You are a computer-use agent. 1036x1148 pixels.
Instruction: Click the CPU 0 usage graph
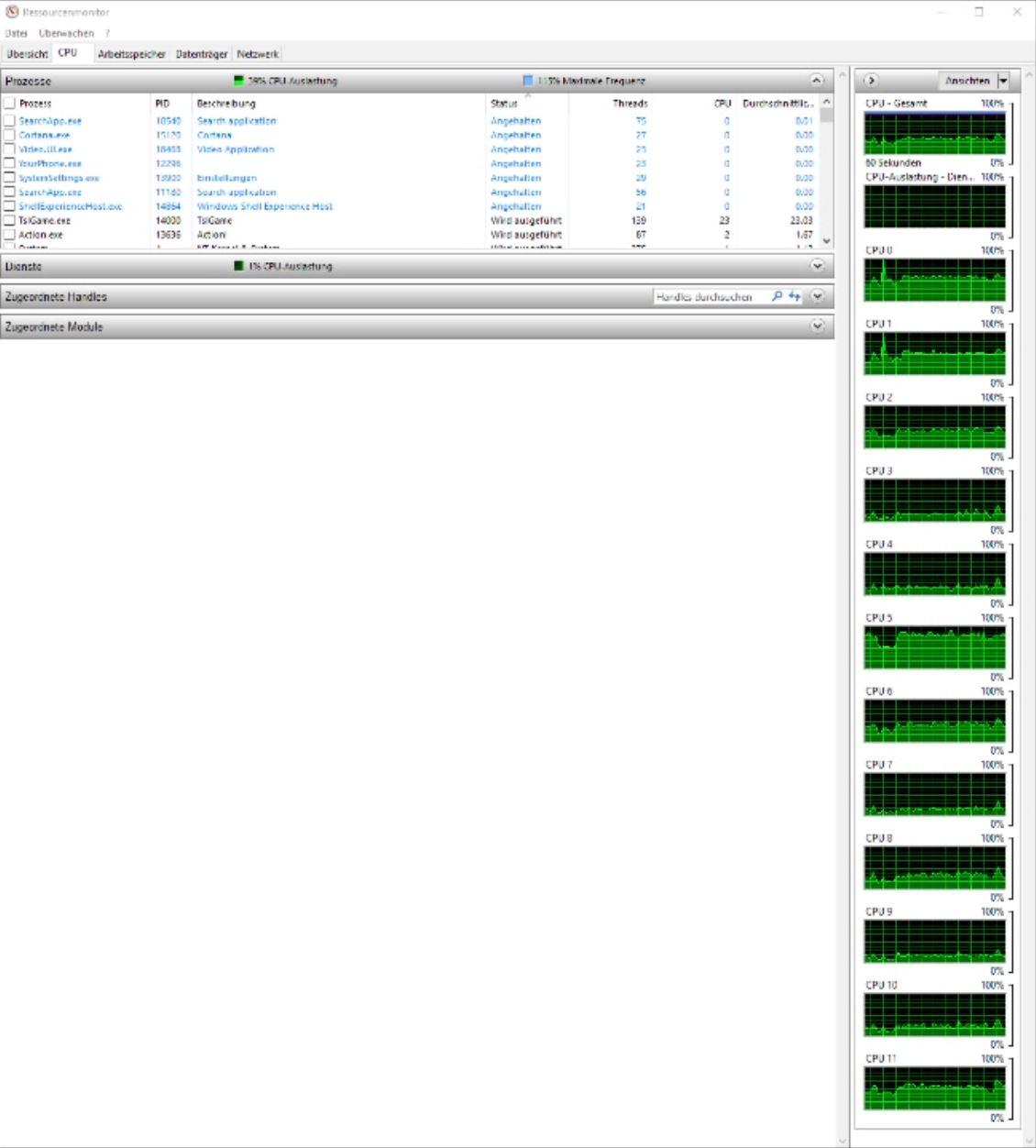pyautogui.click(x=934, y=280)
